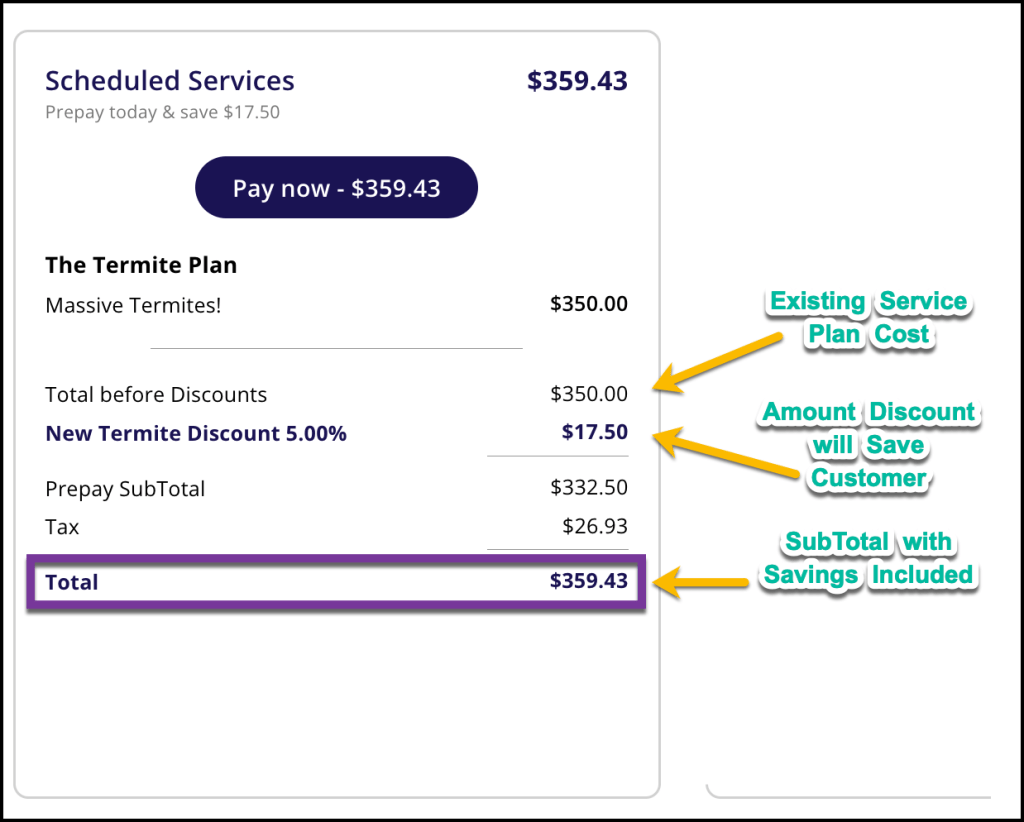
Task: Click the Total label in the purple box
Action: click(x=72, y=582)
